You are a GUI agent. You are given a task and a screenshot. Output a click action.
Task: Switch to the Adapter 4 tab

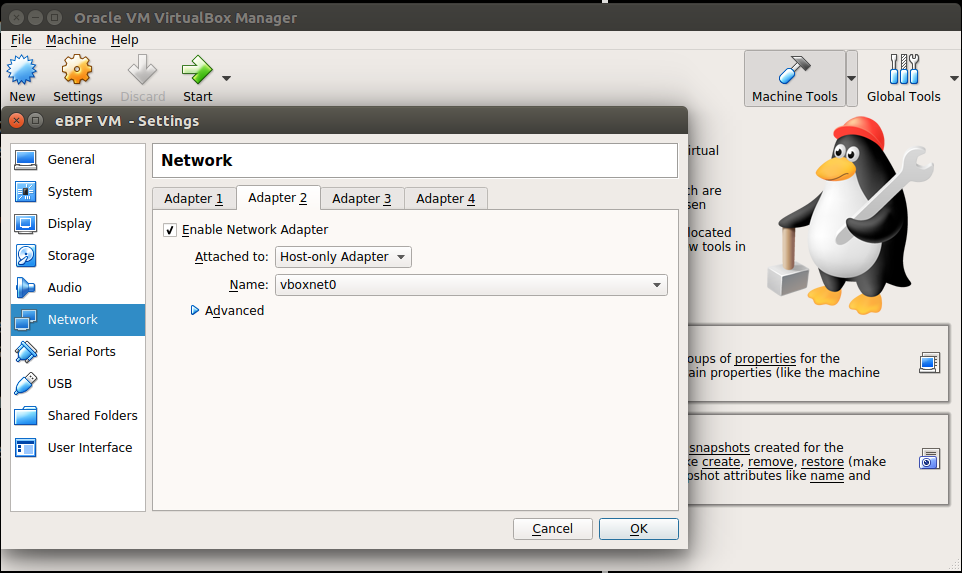tap(445, 198)
